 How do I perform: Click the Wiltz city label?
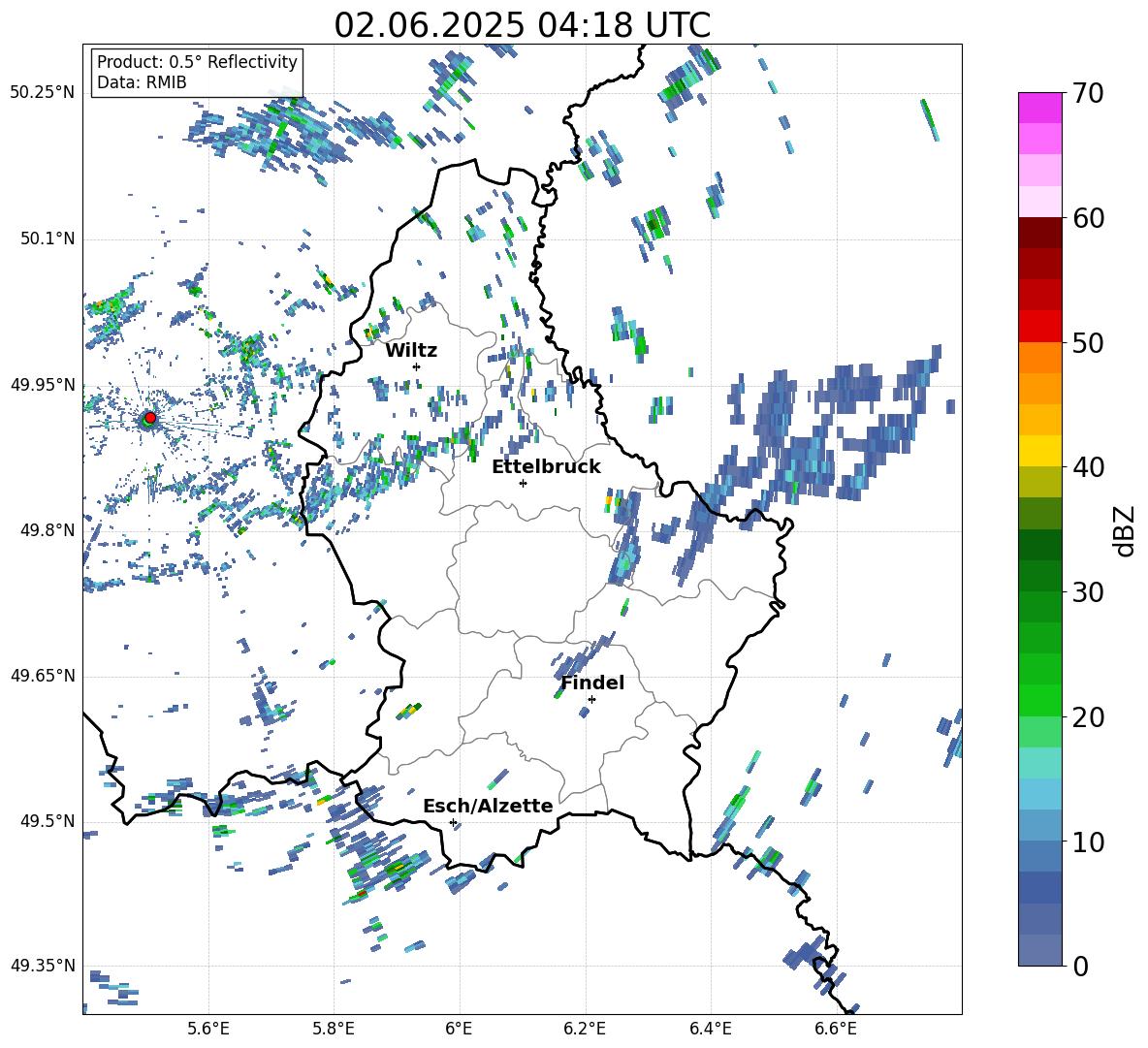point(411,351)
